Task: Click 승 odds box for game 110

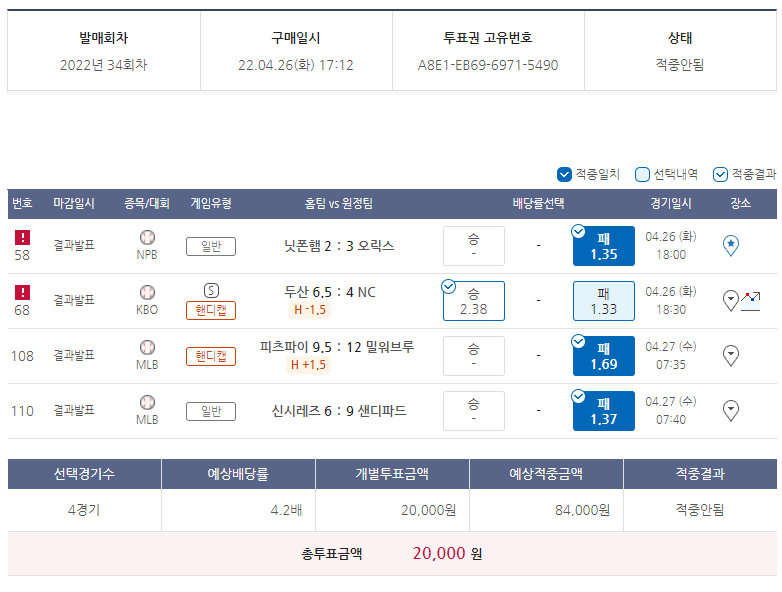Action: coord(474,411)
